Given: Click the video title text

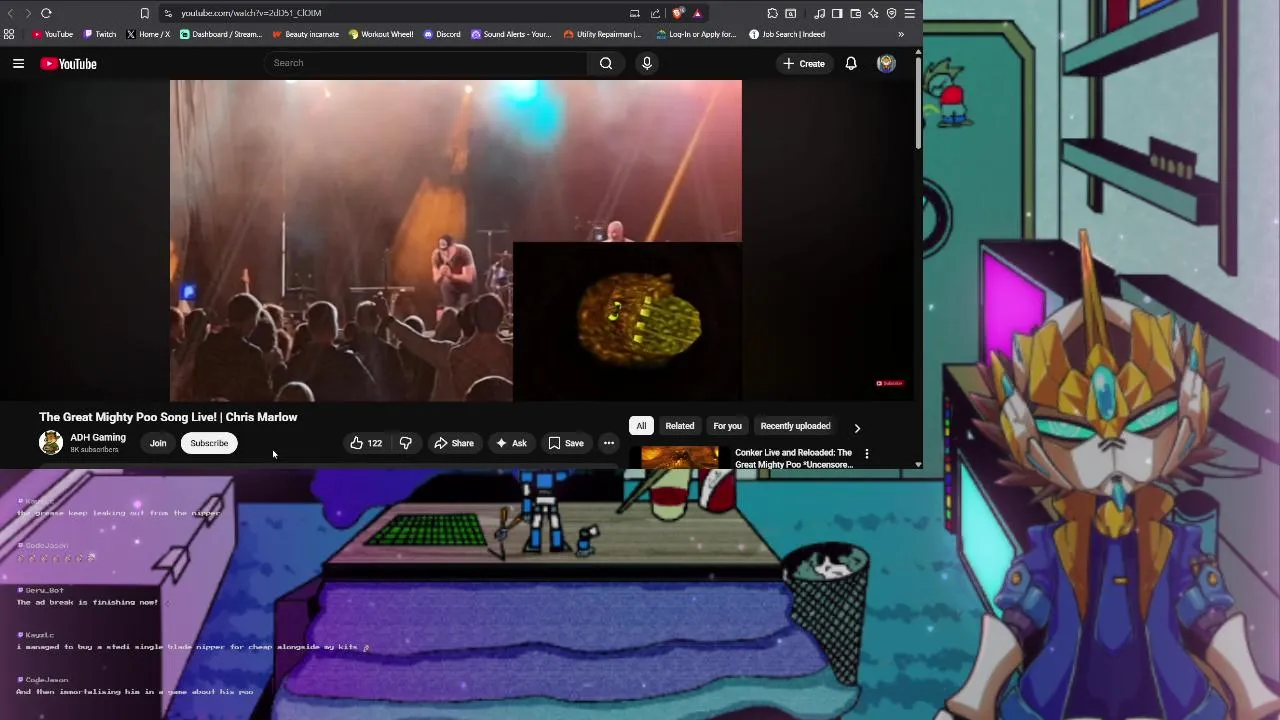Looking at the screenshot, I should 168,417.
